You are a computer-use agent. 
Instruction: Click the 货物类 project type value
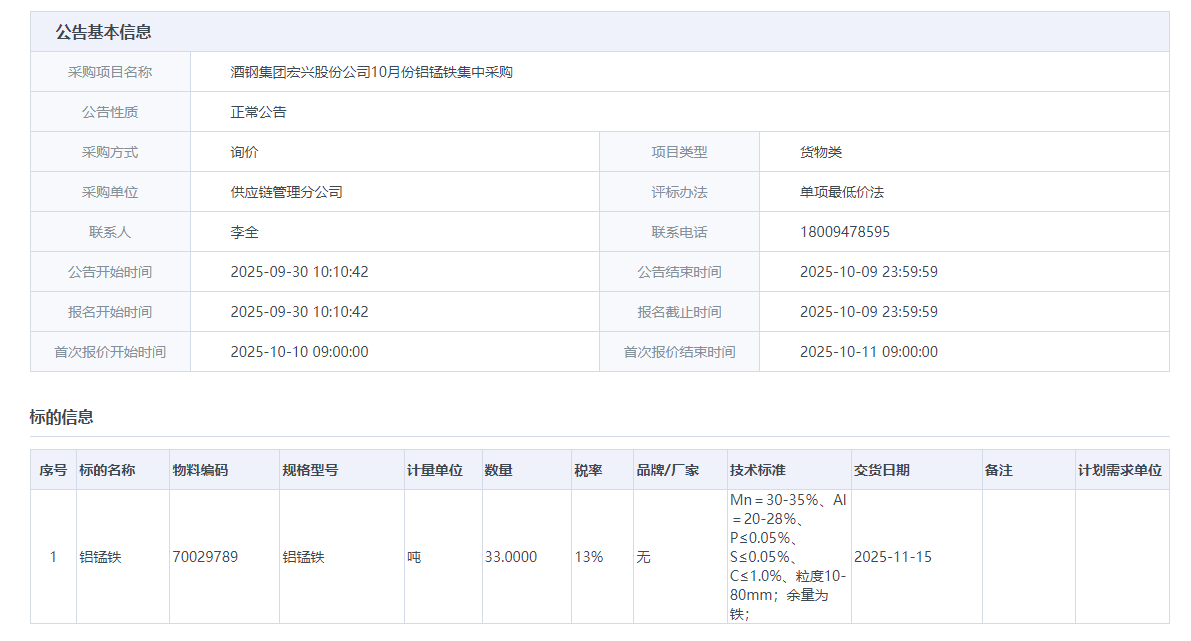(x=820, y=152)
